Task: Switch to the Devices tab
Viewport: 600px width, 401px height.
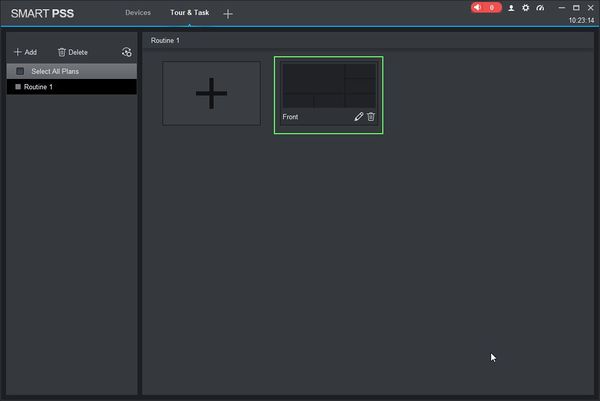Action: 138,13
